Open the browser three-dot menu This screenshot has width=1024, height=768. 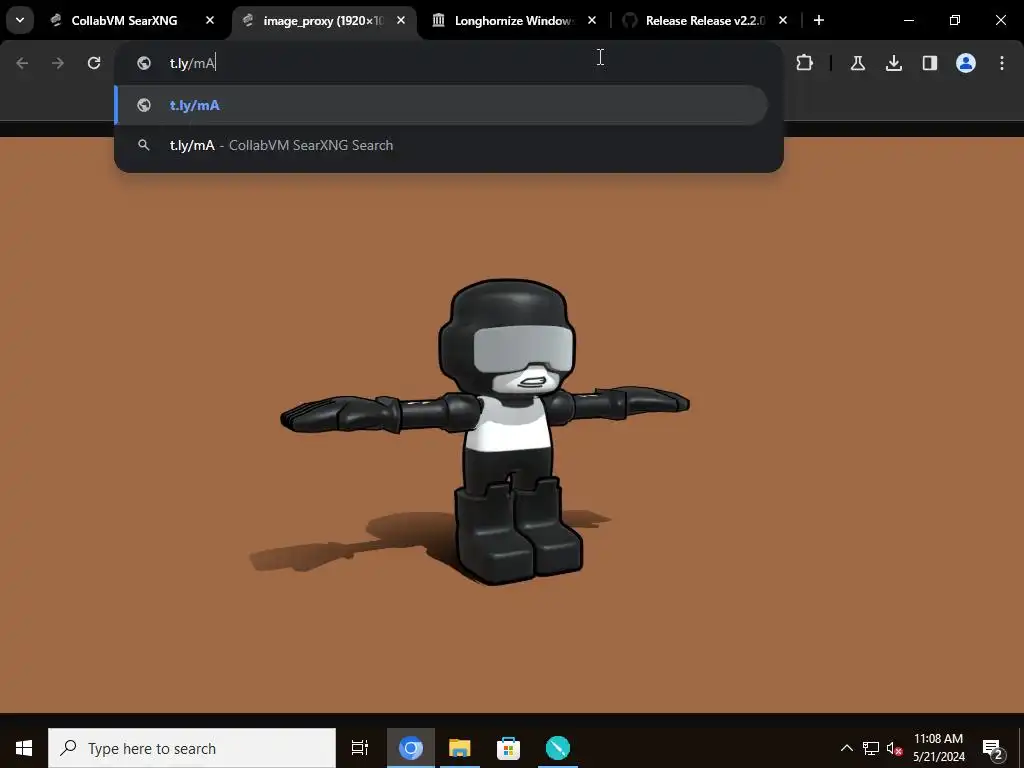click(1002, 63)
